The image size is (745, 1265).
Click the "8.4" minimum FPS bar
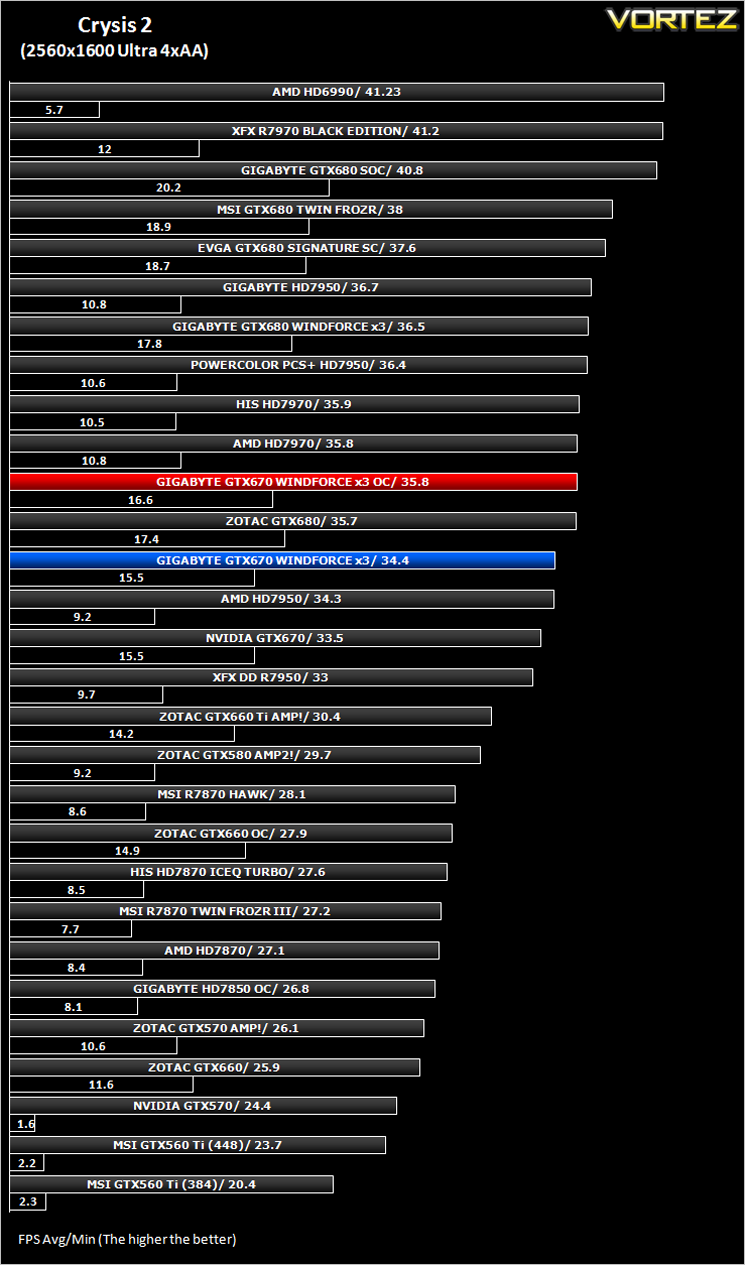pos(76,969)
